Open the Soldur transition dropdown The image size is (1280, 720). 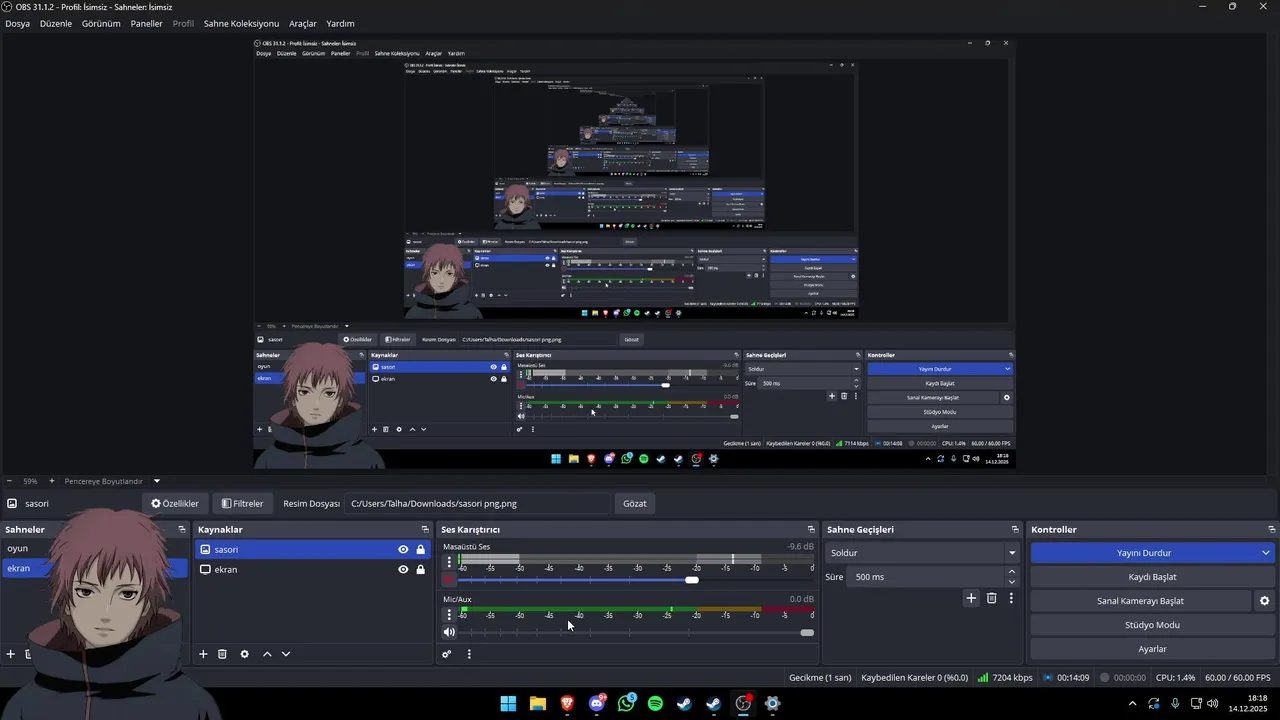[922, 553]
